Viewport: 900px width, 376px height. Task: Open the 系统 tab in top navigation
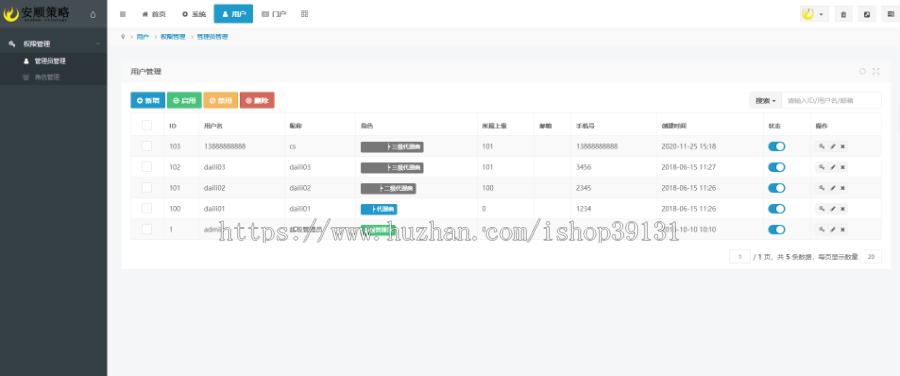pos(193,14)
